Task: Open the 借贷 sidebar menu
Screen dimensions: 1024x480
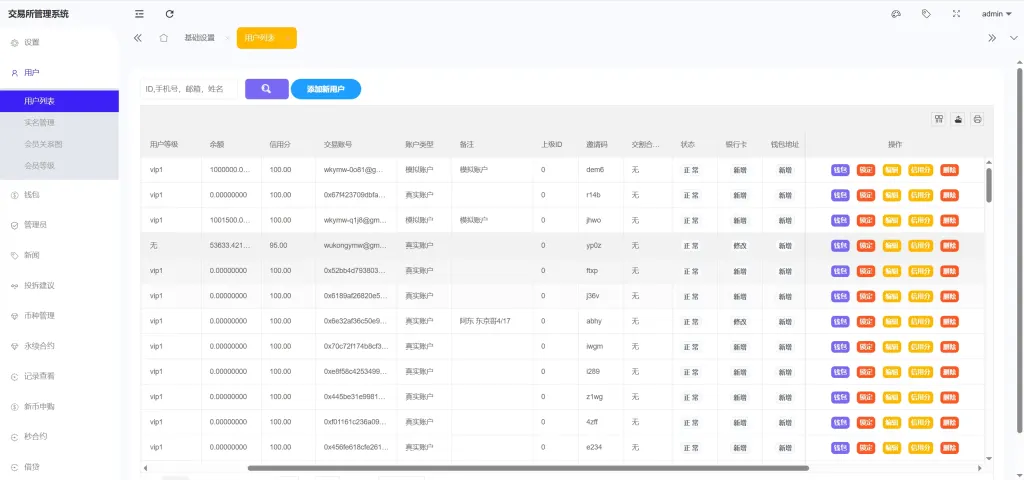Action: pyautogui.click(x=59, y=467)
